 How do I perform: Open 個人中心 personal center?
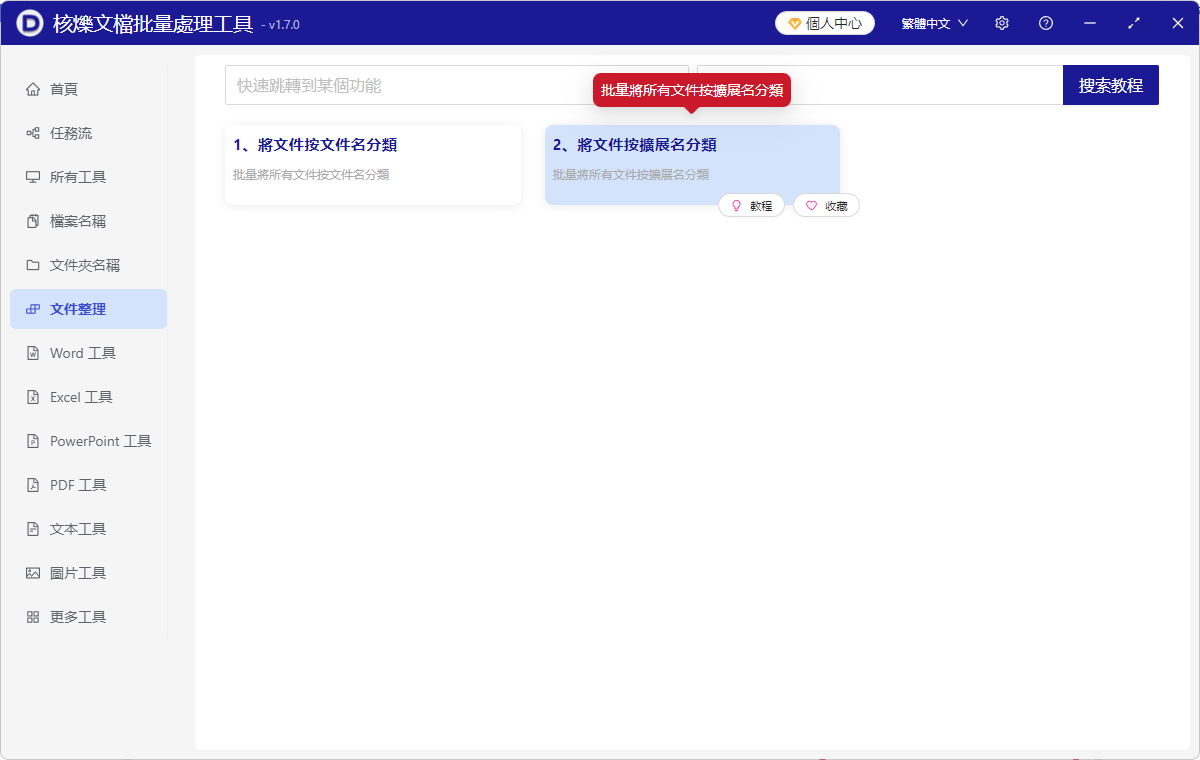(x=824, y=22)
